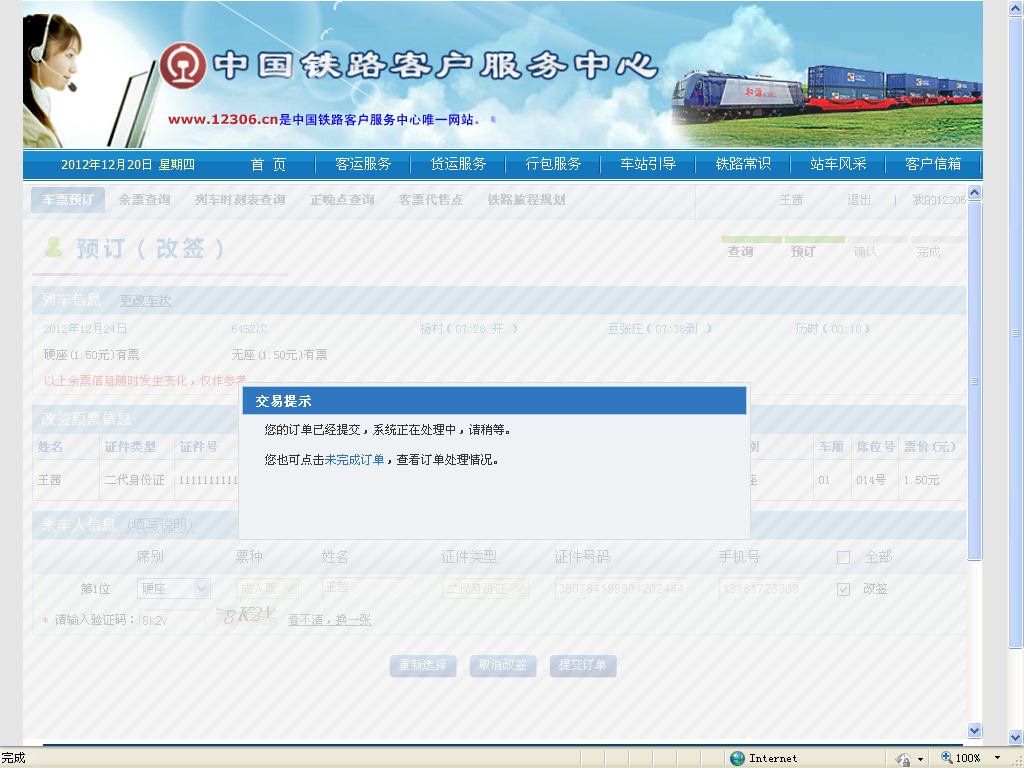Click the zoom magnifier icon in status bar
Screen dimensions: 1024x768
[946, 758]
